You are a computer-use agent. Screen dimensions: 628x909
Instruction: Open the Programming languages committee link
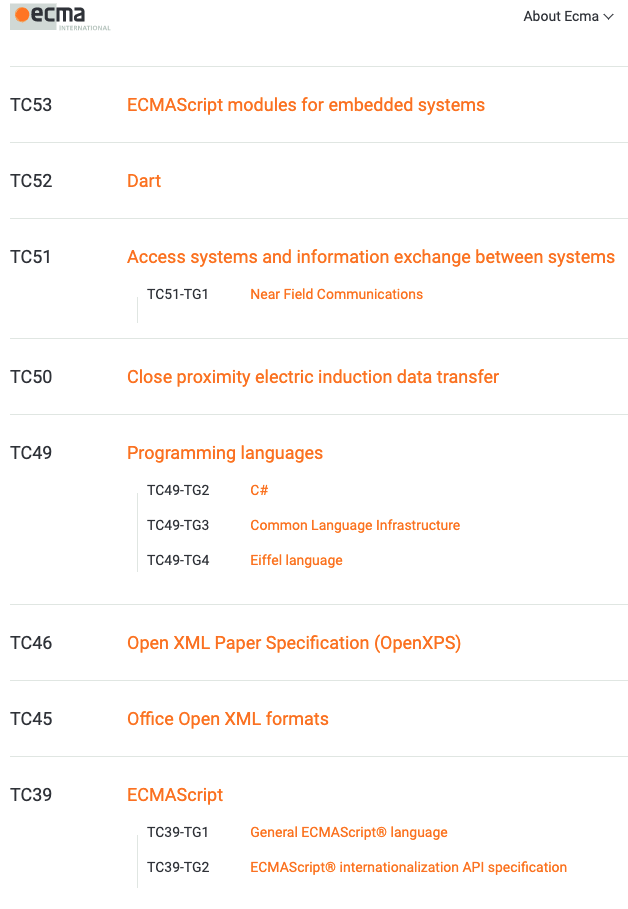click(x=225, y=453)
